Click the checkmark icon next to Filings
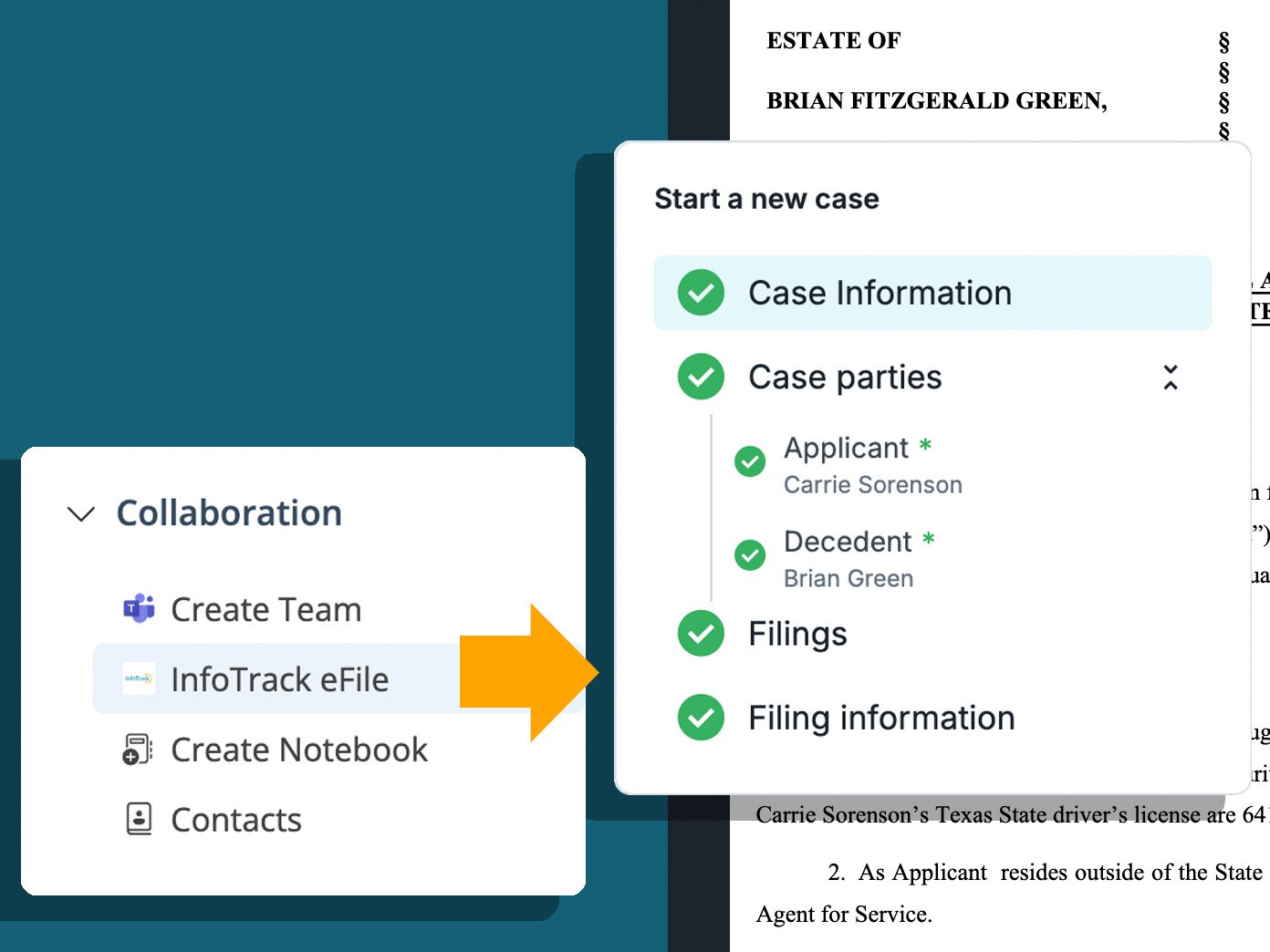Screen dimensions: 1270x952 point(700,634)
